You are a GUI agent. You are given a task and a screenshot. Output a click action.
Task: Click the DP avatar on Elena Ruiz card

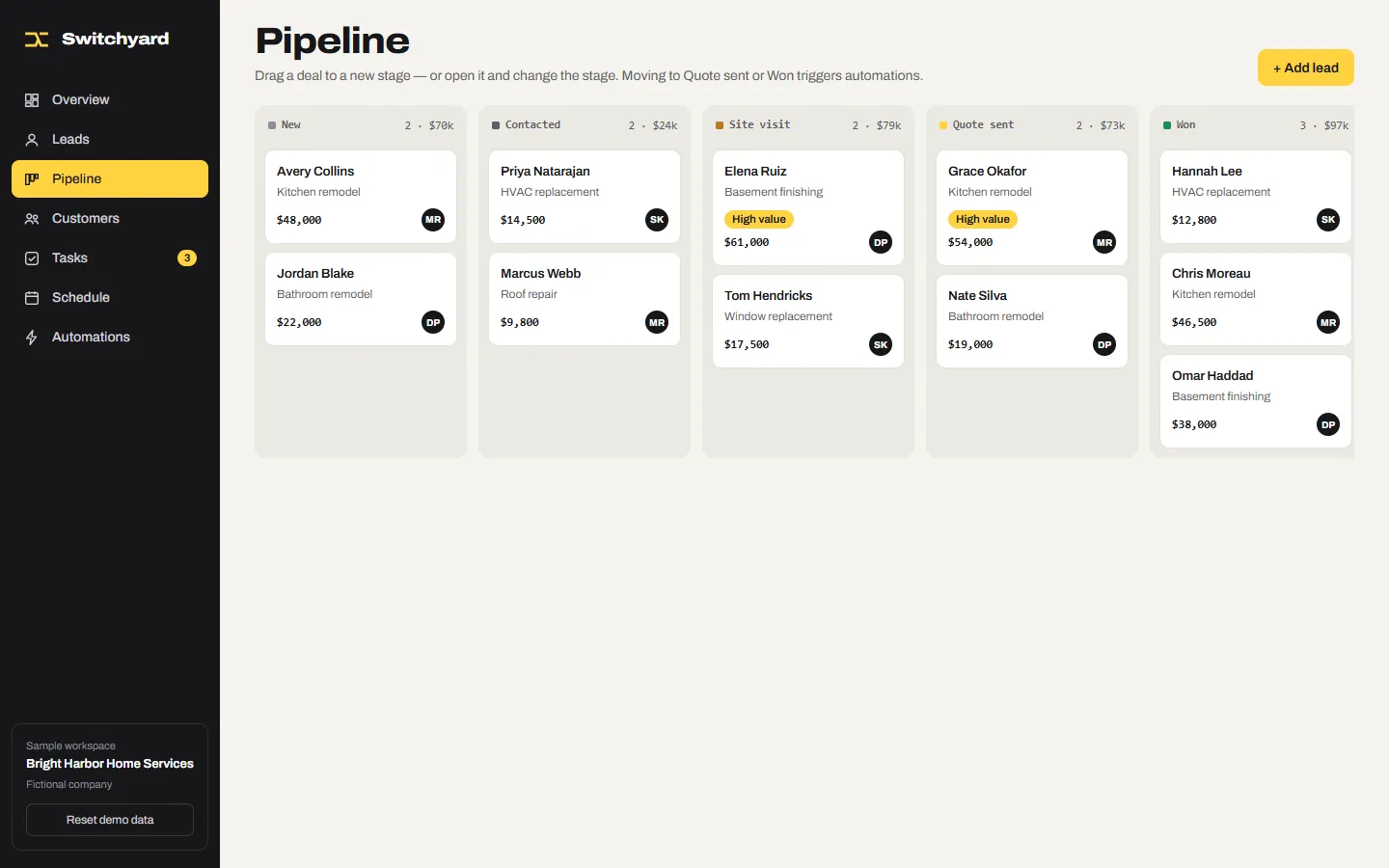click(881, 242)
